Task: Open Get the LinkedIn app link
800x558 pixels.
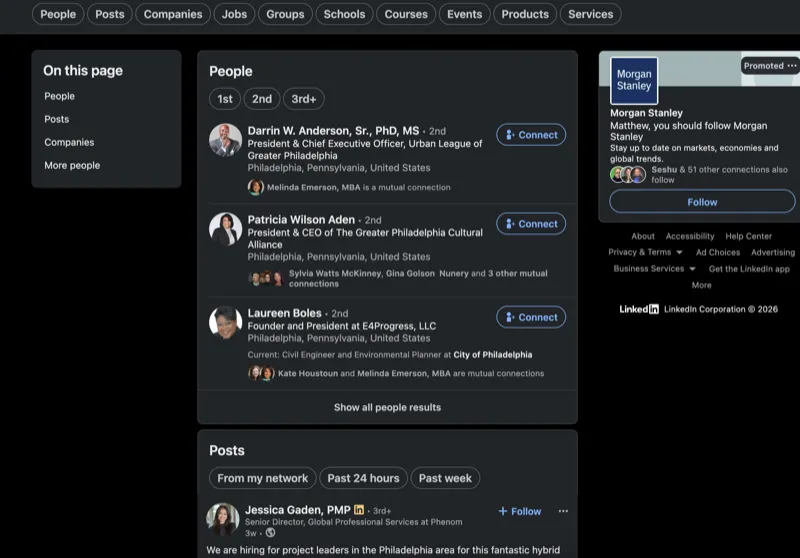Action: pyautogui.click(x=749, y=269)
